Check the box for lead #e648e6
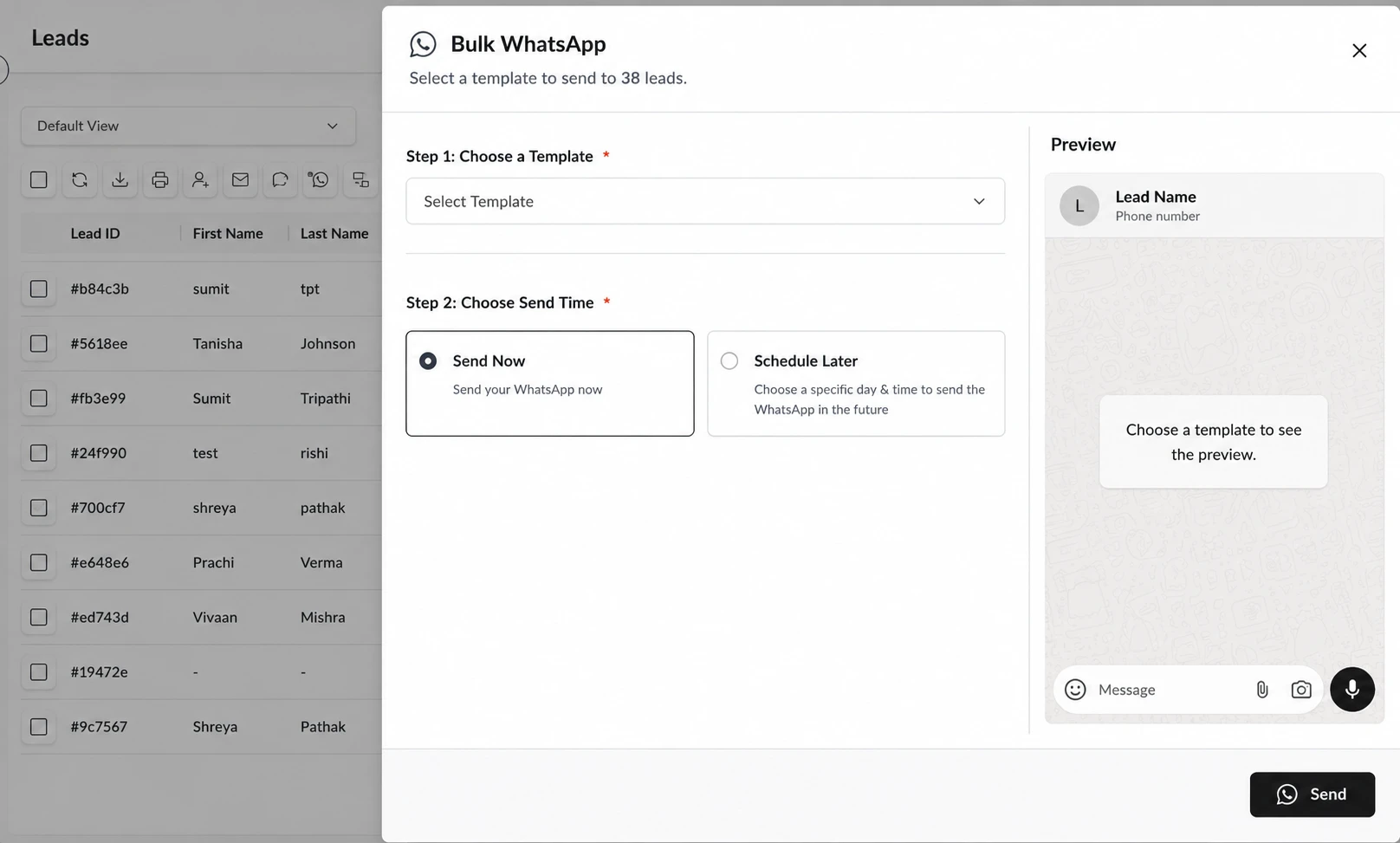The image size is (1400, 843). click(39, 562)
